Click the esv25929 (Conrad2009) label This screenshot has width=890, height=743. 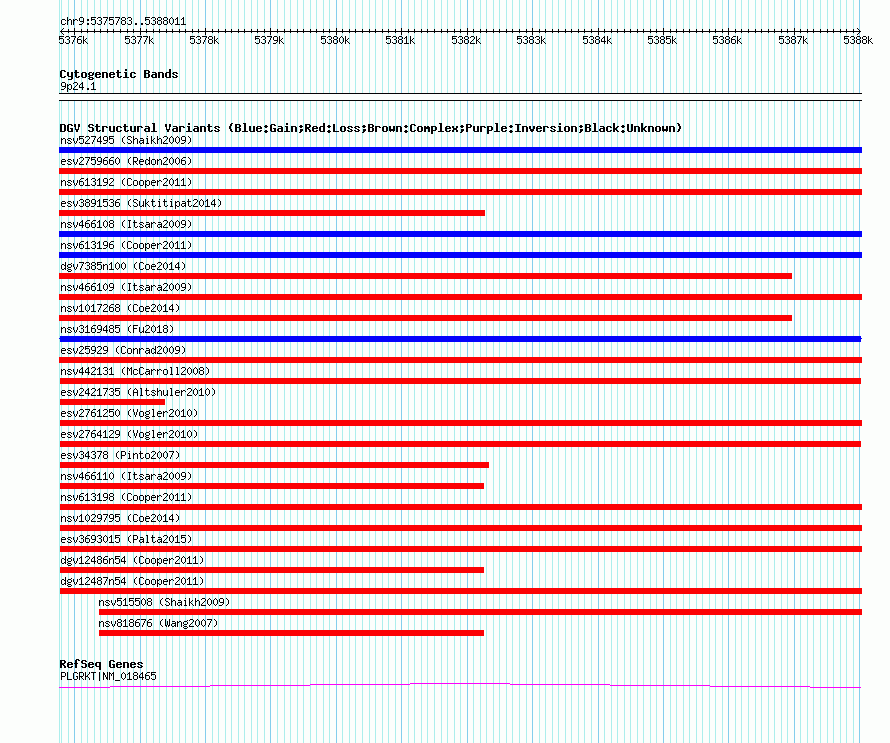123,350
